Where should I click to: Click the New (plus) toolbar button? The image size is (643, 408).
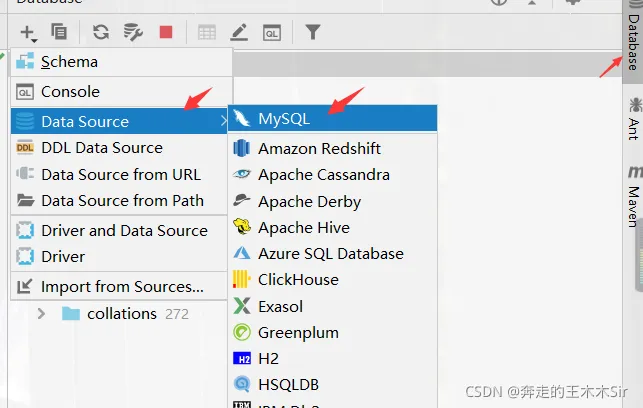pos(28,33)
